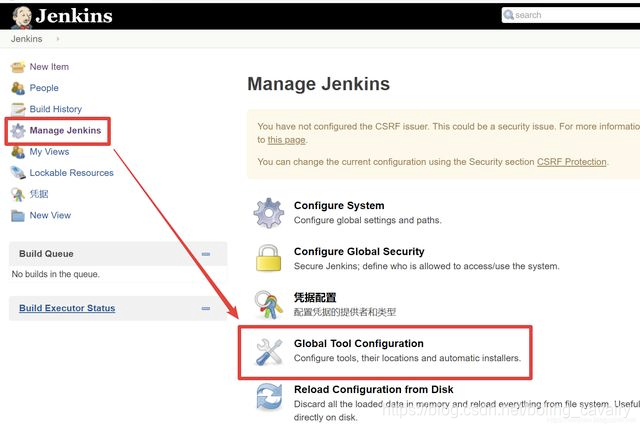Open the New View sidebar item

[50, 215]
